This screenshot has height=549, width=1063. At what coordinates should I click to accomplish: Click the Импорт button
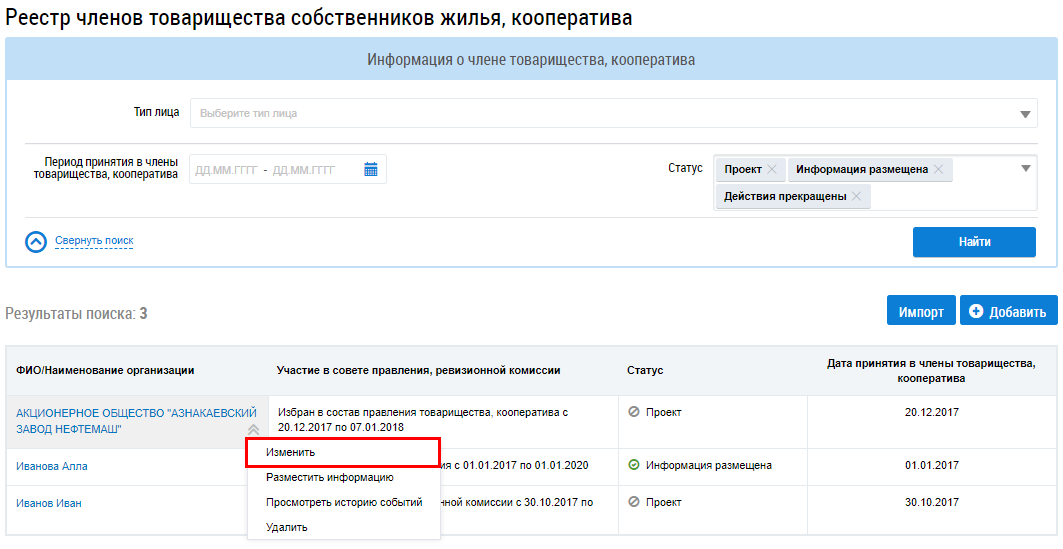pos(921,312)
